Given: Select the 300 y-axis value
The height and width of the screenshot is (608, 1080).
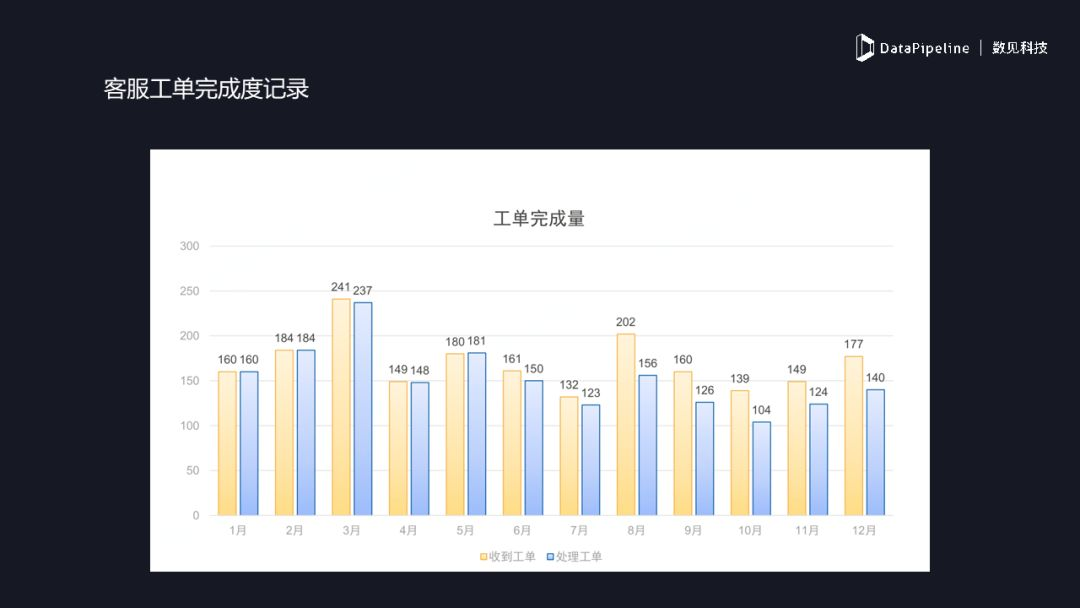Looking at the screenshot, I should 189,246.
